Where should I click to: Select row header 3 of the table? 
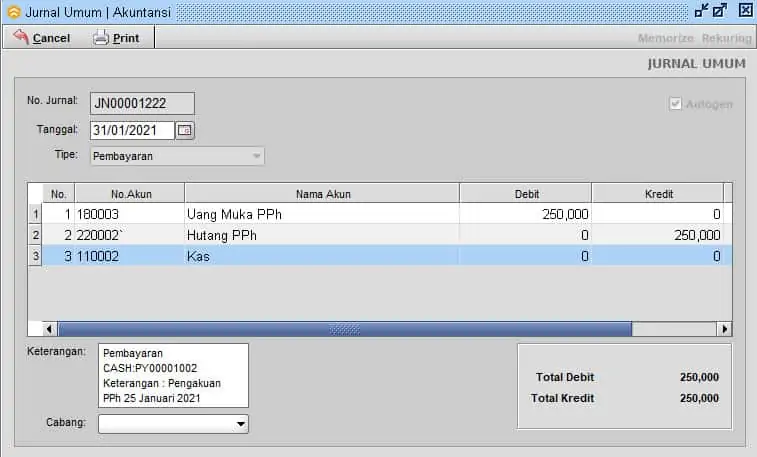click(35, 256)
